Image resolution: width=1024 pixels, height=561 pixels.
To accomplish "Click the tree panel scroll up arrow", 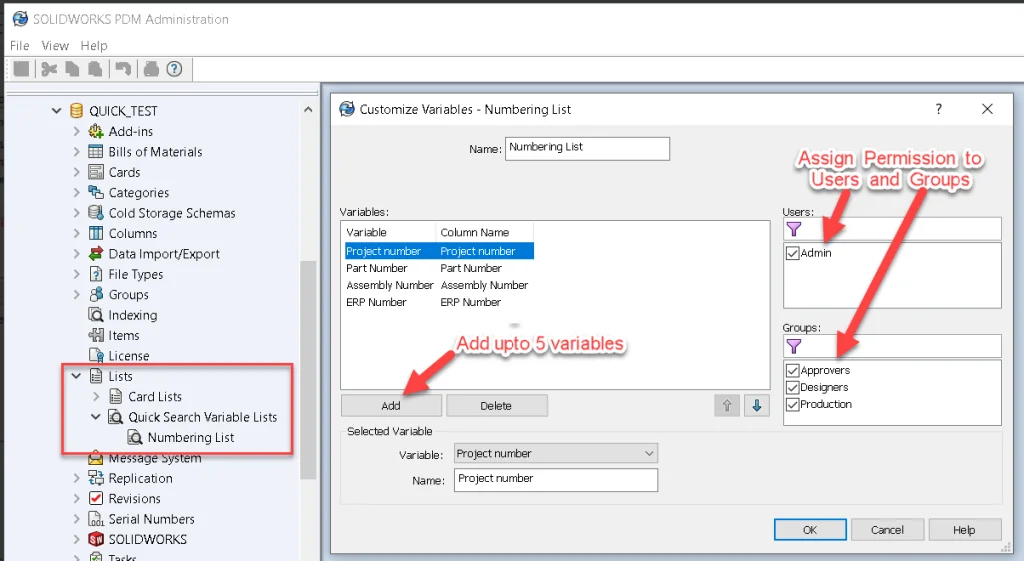I will 308,110.
